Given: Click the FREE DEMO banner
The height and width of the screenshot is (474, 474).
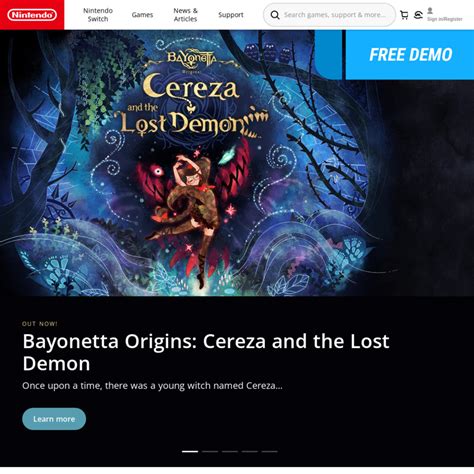Looking at the screenshot, I should click(x=410, y=55).
